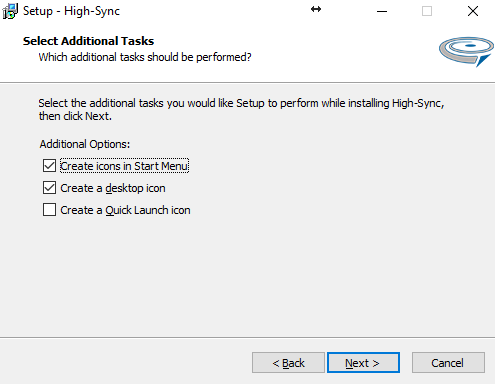
Task: Uncheck the Create a desktop icon checkbox
Action: (x=49, y=188)
